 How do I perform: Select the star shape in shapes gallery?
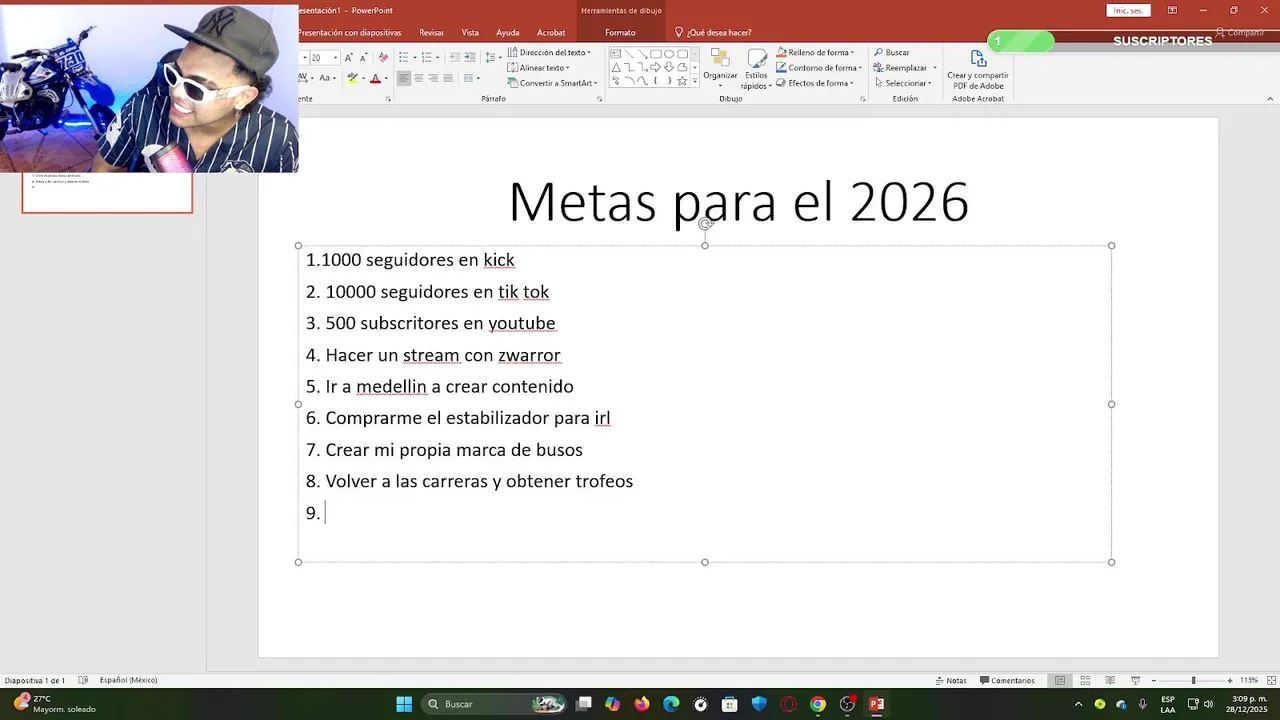tap(682, 80)
